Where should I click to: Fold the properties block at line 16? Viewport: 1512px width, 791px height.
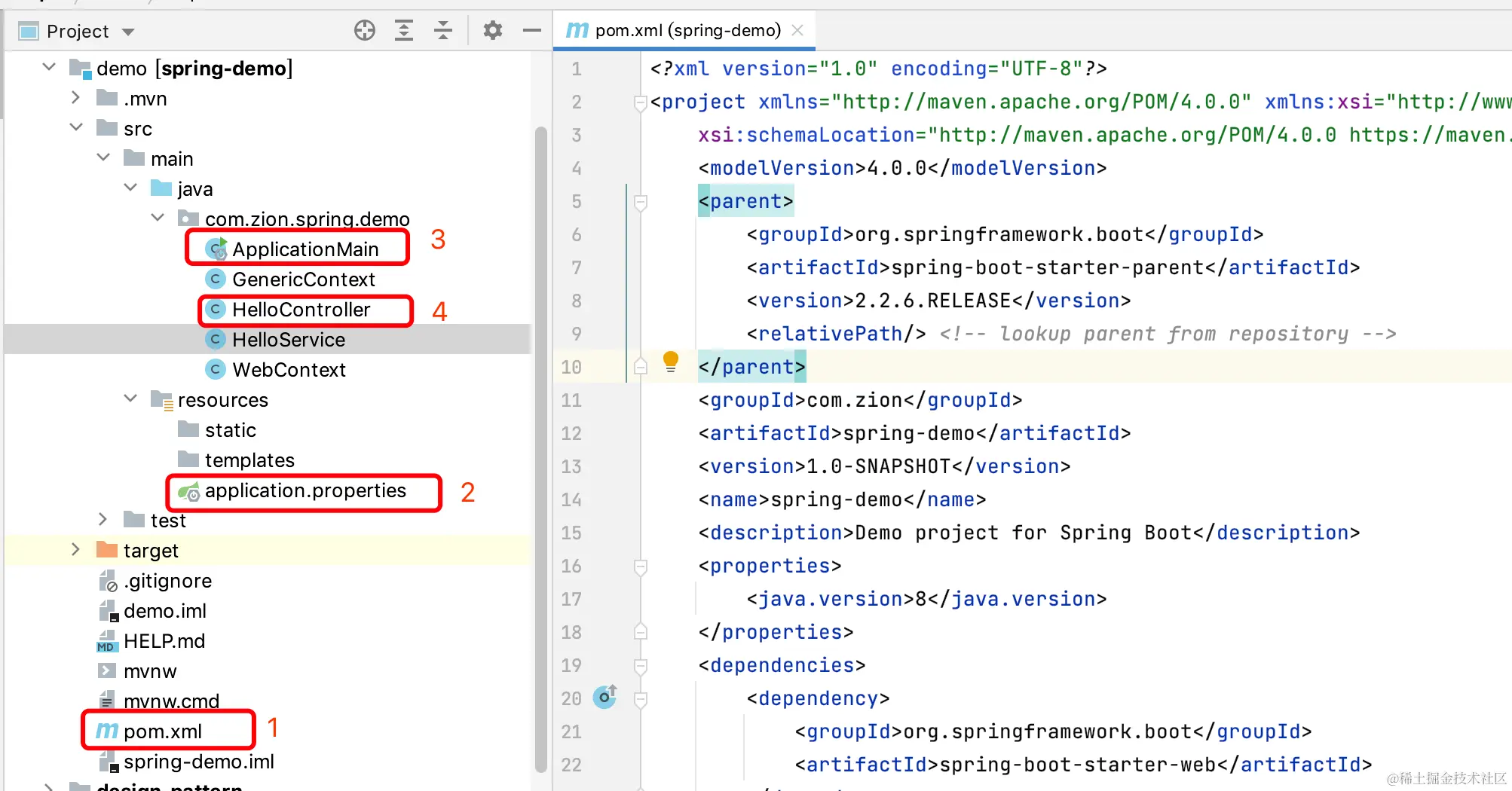(641, 567)
